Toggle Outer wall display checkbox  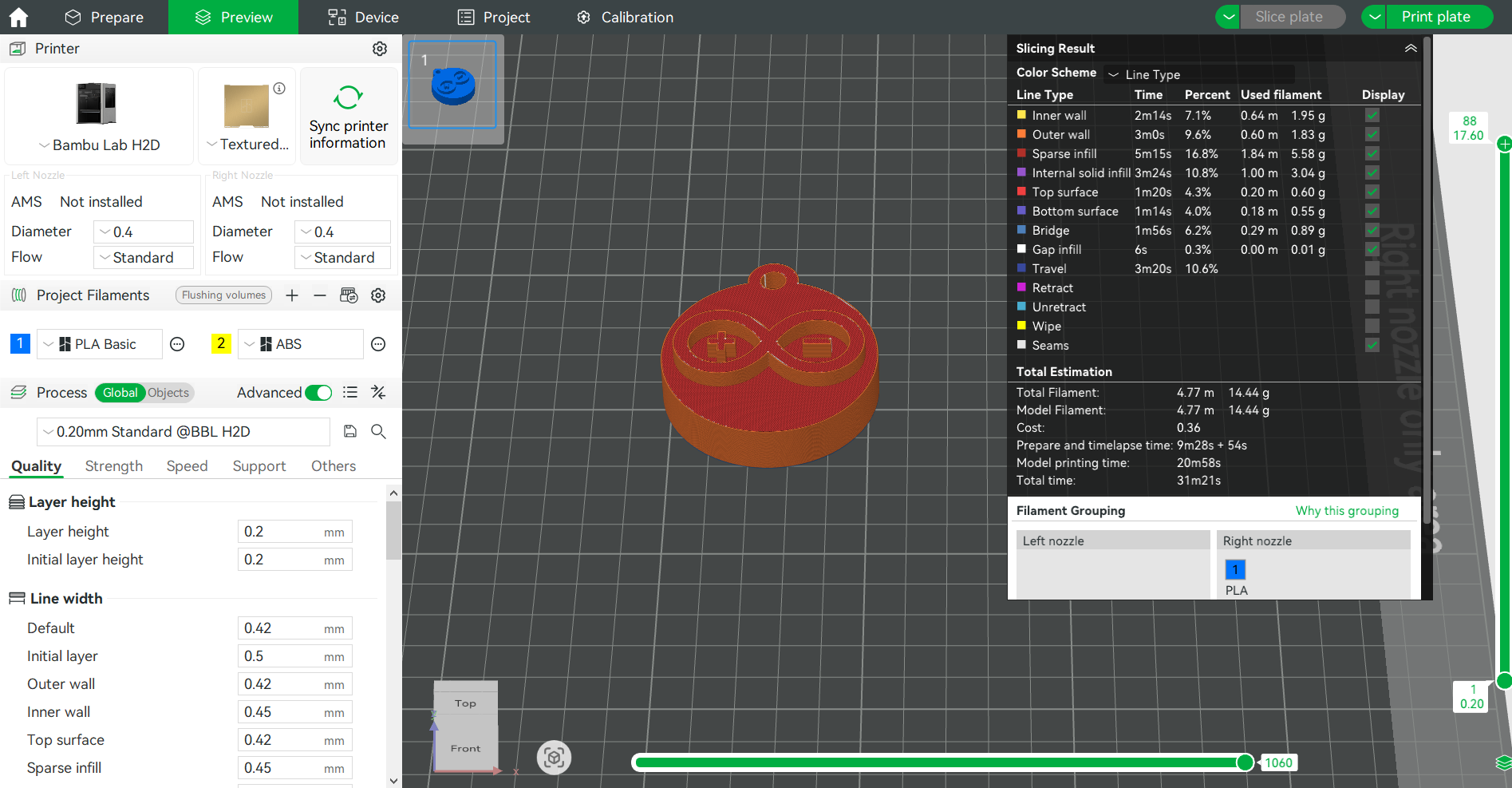click(1372, 134)
